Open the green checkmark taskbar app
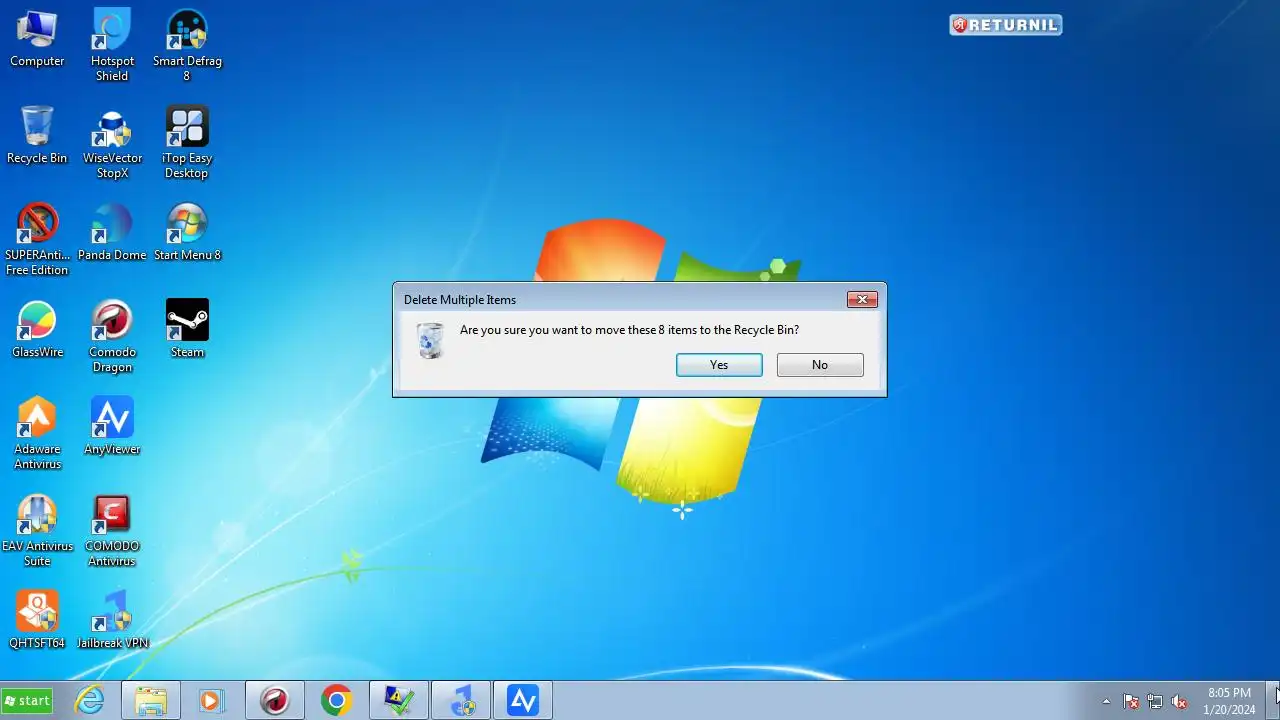This screenshot has width=1280, height=720. point(399,701)
